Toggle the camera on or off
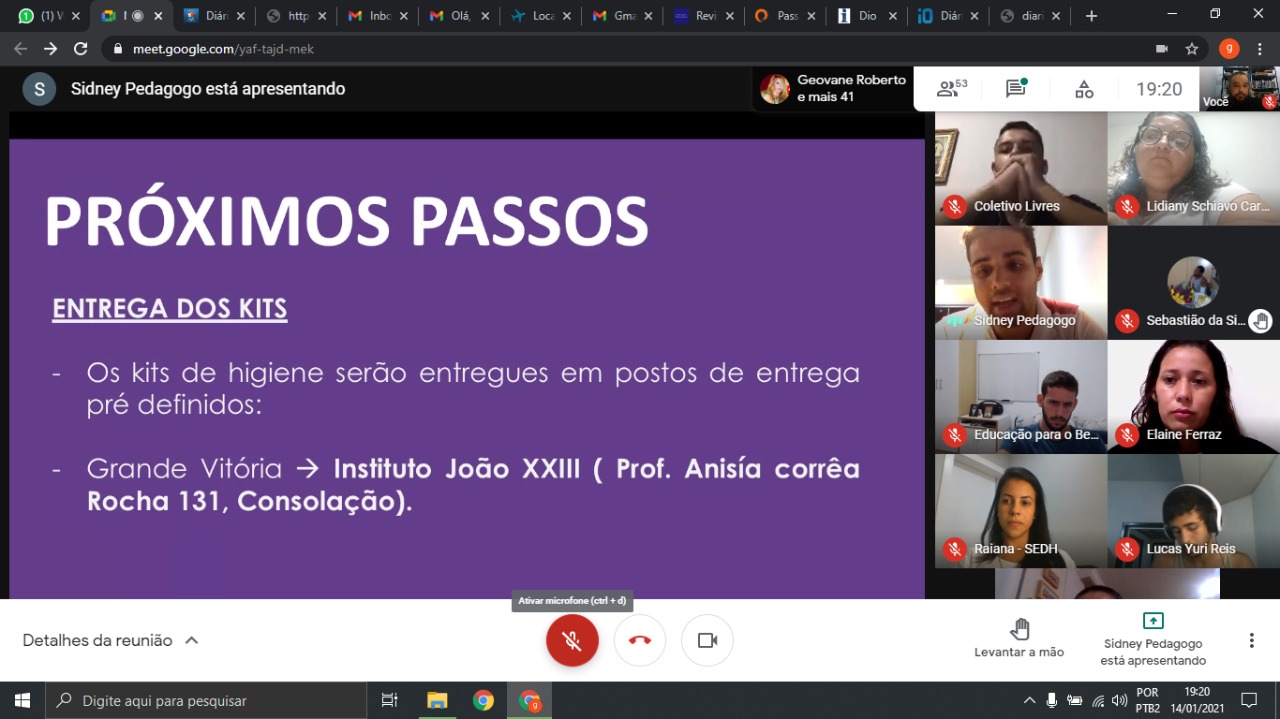Image resolution: width=1280 pixels, height=719 pixels. click(x=707, y=640)
